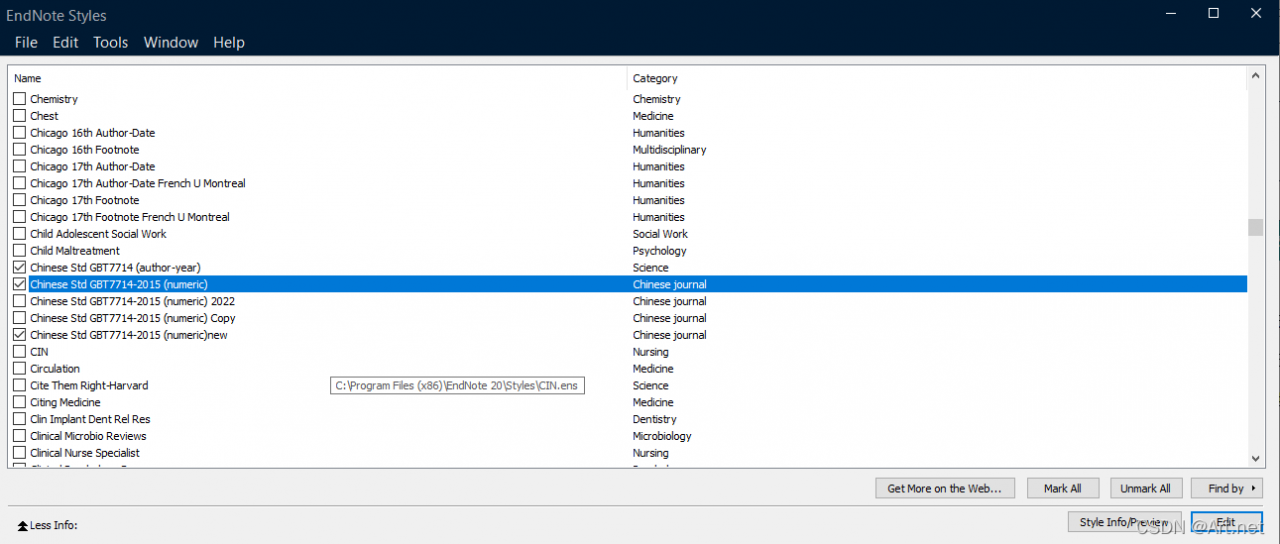1280x544 pixels.
Task: Tick the Chest style checkbox
Action: pyautogui.click(x=19, y=116)
